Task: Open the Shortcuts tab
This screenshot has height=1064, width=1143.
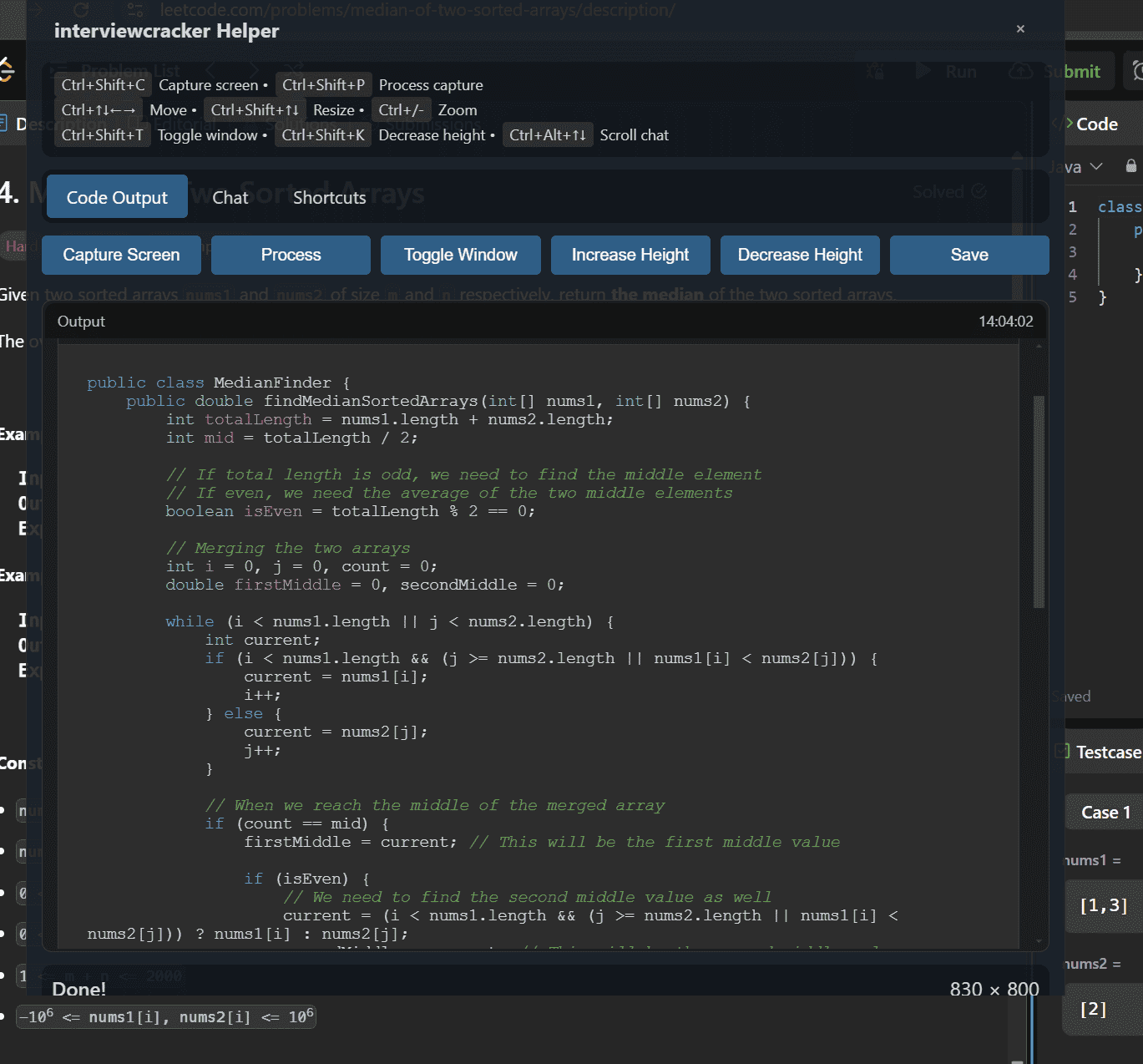Action: click(x=330, y=197)
